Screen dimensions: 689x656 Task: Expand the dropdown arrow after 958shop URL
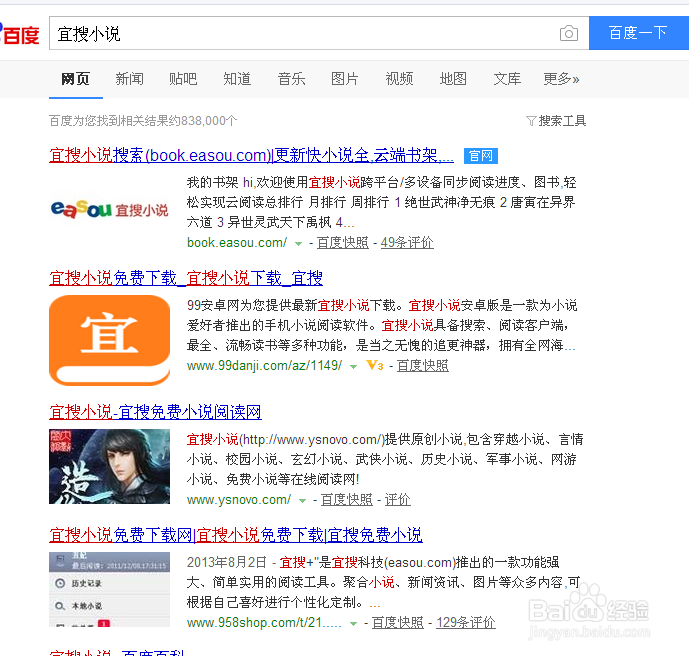[353, 624]
